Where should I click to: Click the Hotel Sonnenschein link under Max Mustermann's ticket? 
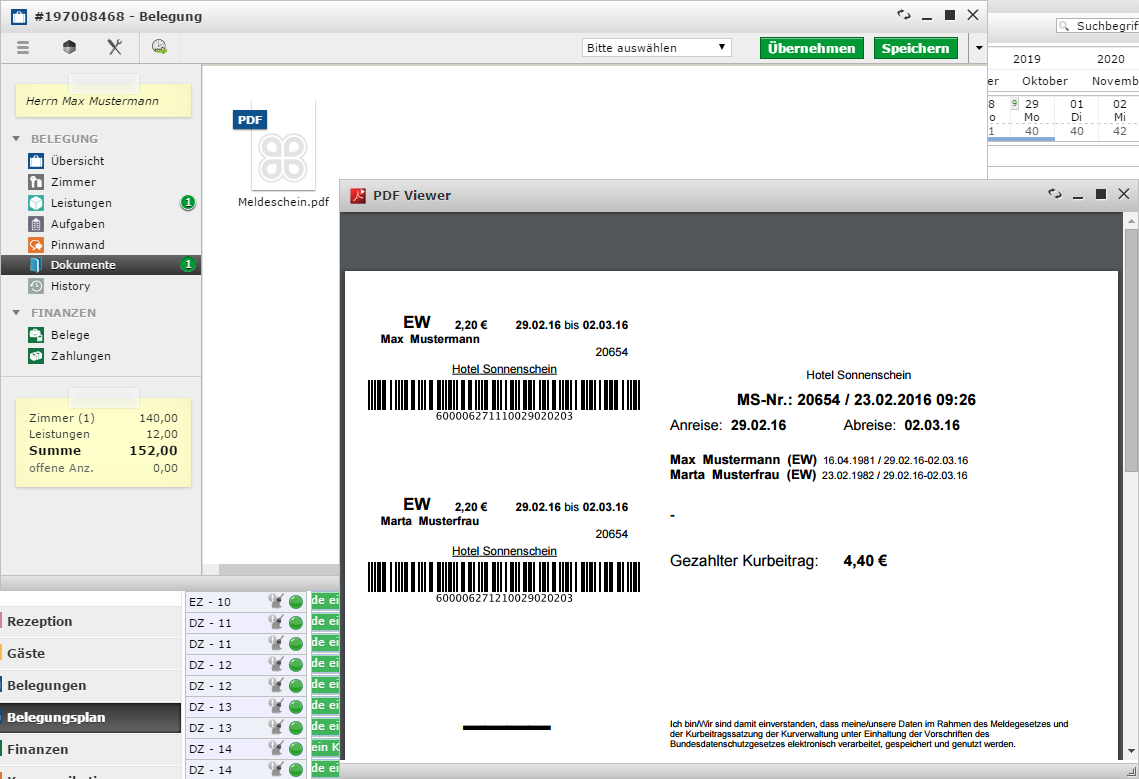(x=504, y=369)
